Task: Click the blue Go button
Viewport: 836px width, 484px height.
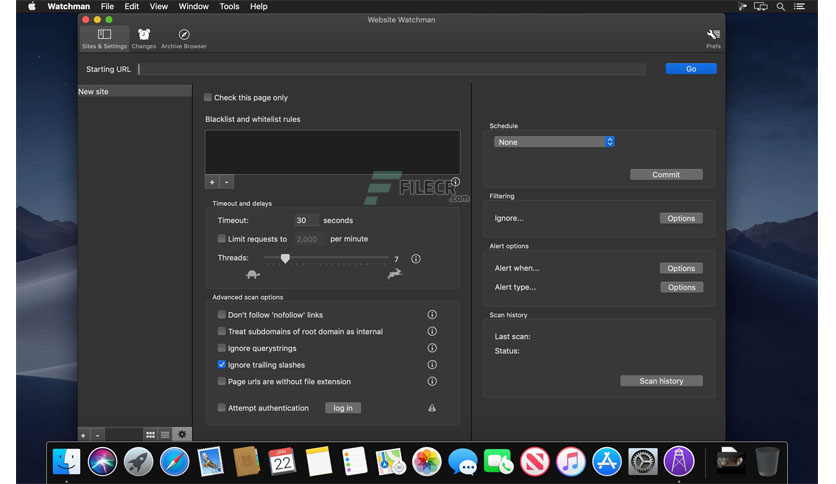Action: point(691,69)
